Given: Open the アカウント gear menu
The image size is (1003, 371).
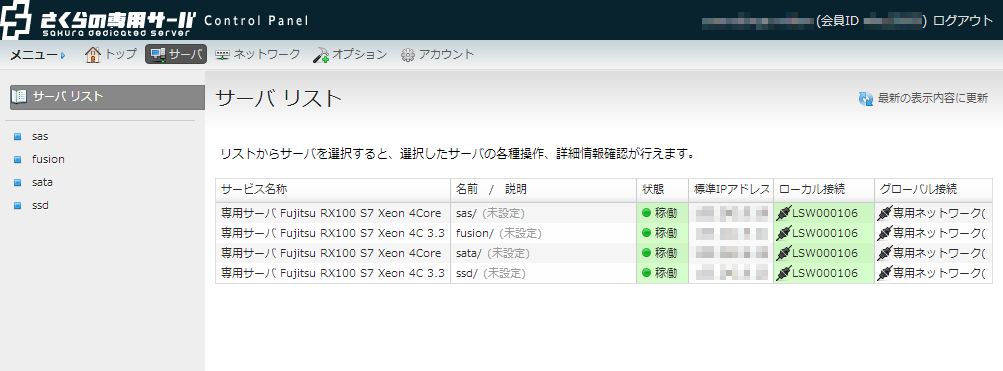Looking at the screenshot, I should click(x=438, y=54).
